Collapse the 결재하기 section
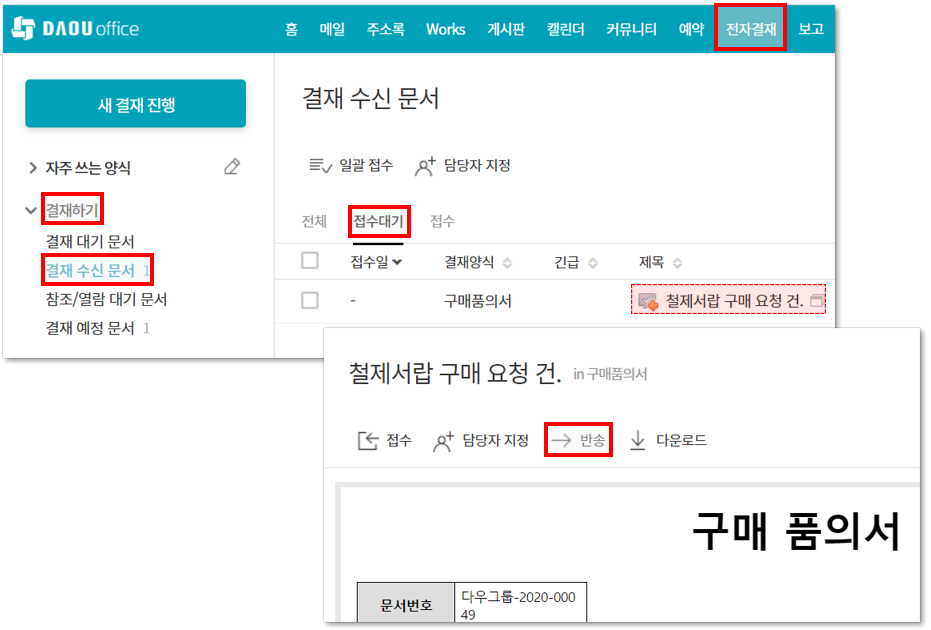 point(31,210)
